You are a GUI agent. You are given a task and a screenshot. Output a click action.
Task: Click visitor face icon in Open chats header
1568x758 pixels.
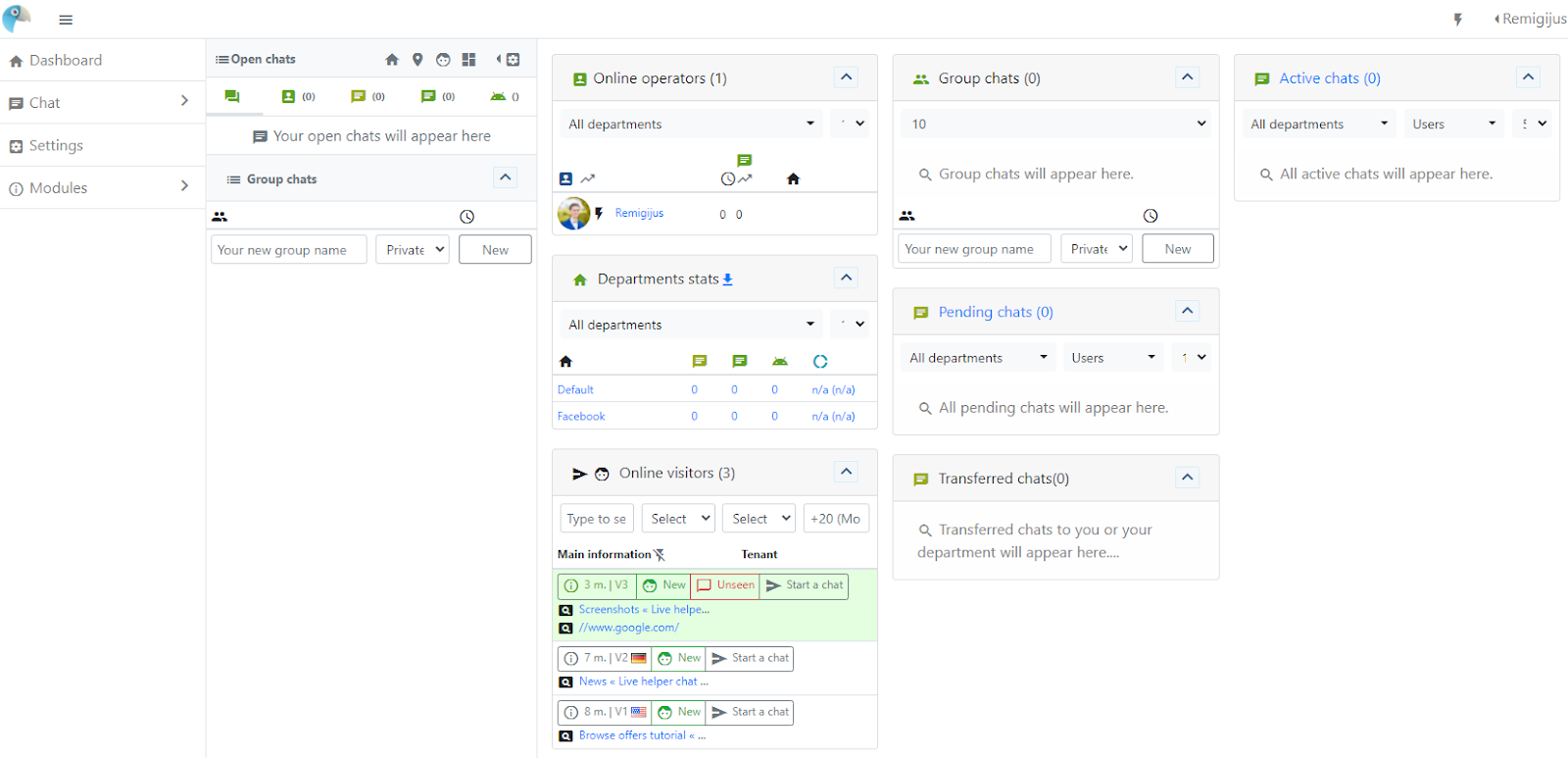click(443, 60)
